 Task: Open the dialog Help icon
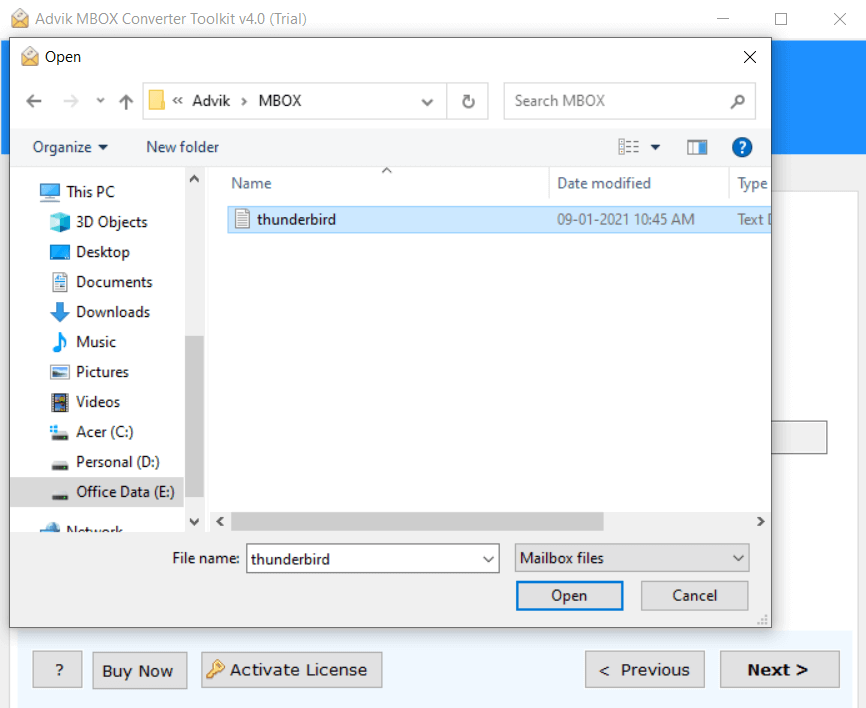[742, 147]
